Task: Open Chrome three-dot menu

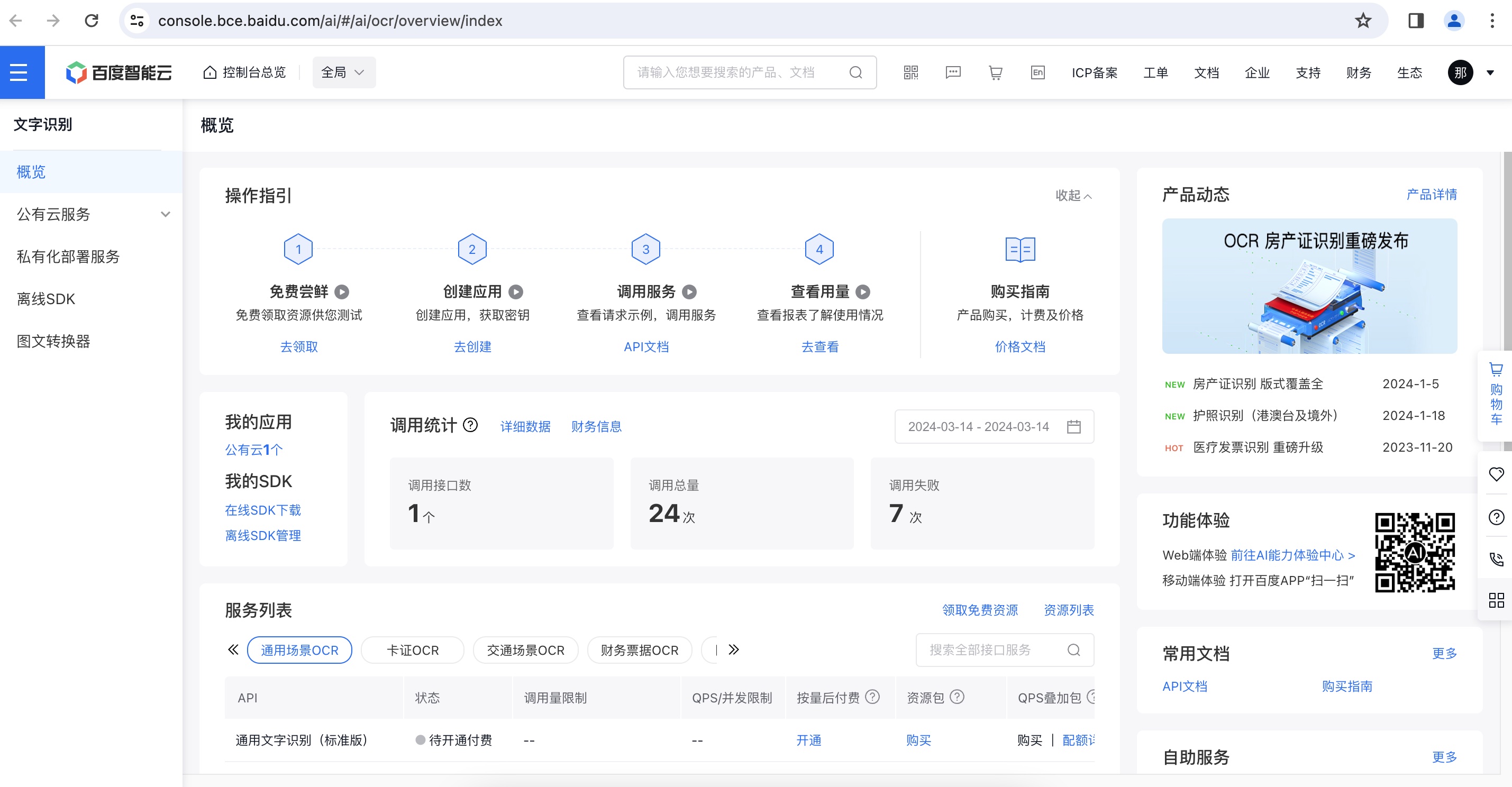Action: [x=1492, y=21]
